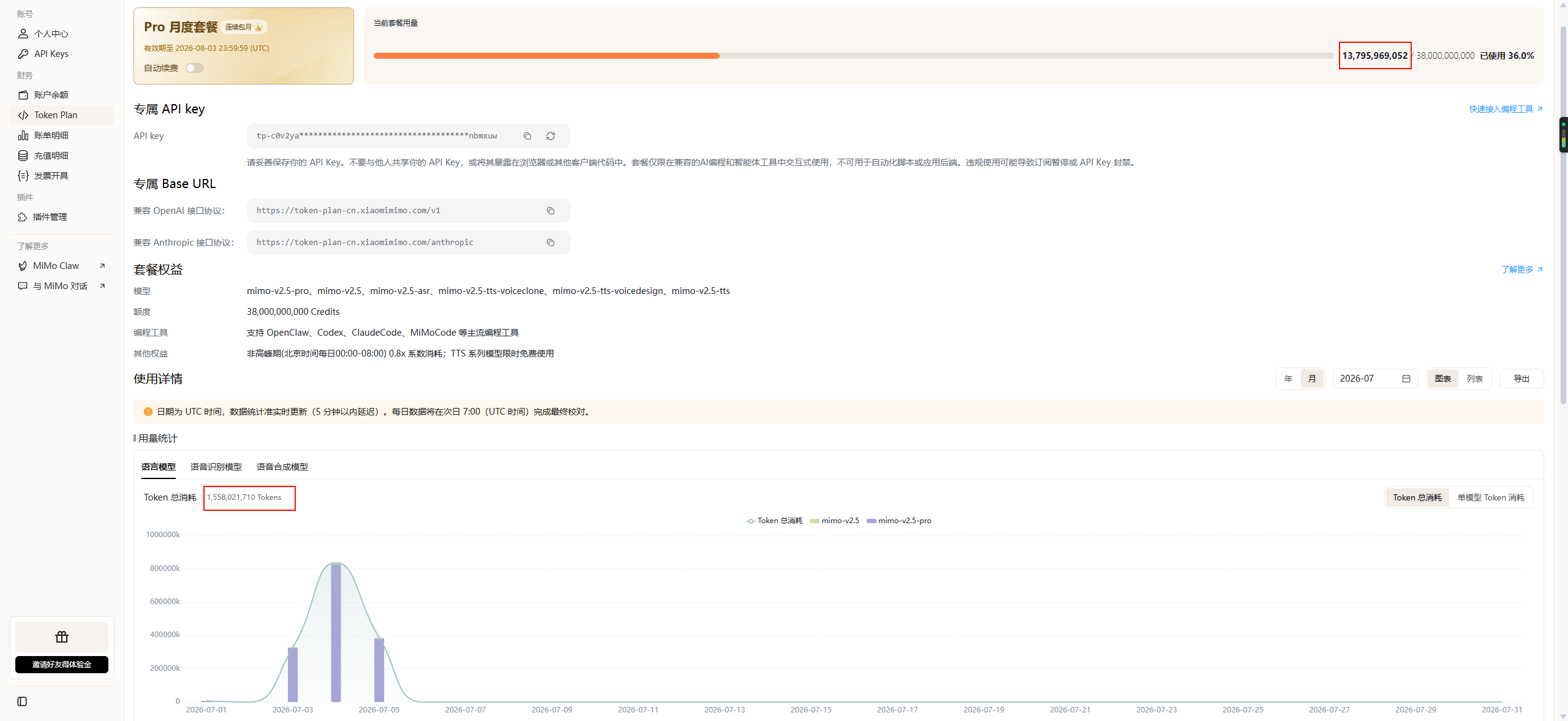Click the masked API key field
This screenshot has width=1568, height=721.
click(x=408, y=136)
